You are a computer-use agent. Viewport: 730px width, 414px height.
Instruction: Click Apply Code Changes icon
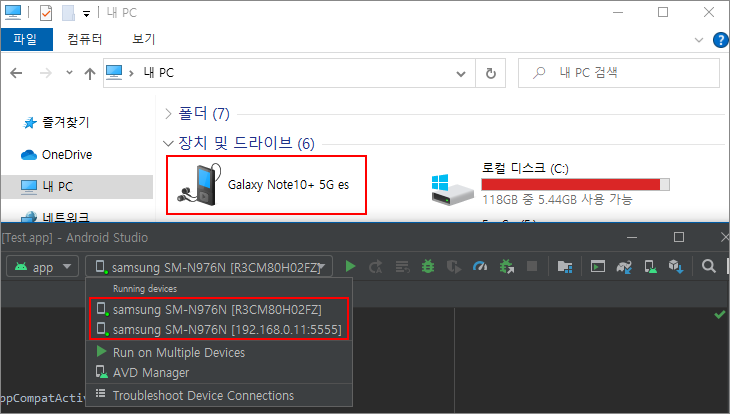pos(402,267)
